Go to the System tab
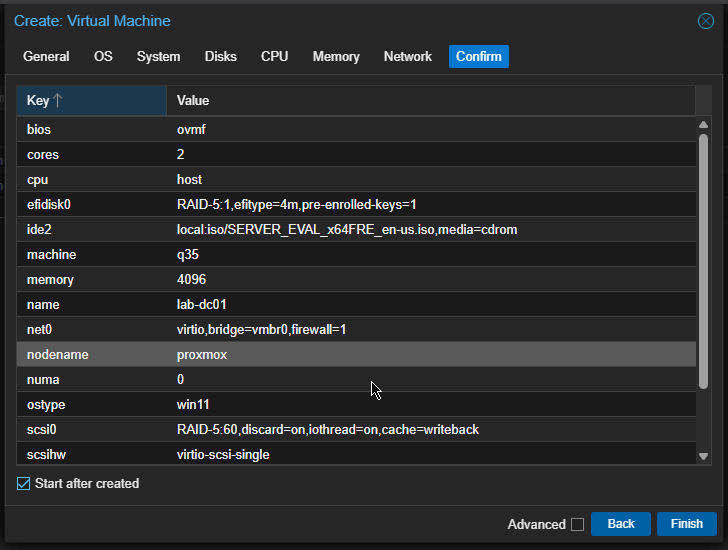The height and width of the screenshot is (550, 728). (x=158, y=57)
